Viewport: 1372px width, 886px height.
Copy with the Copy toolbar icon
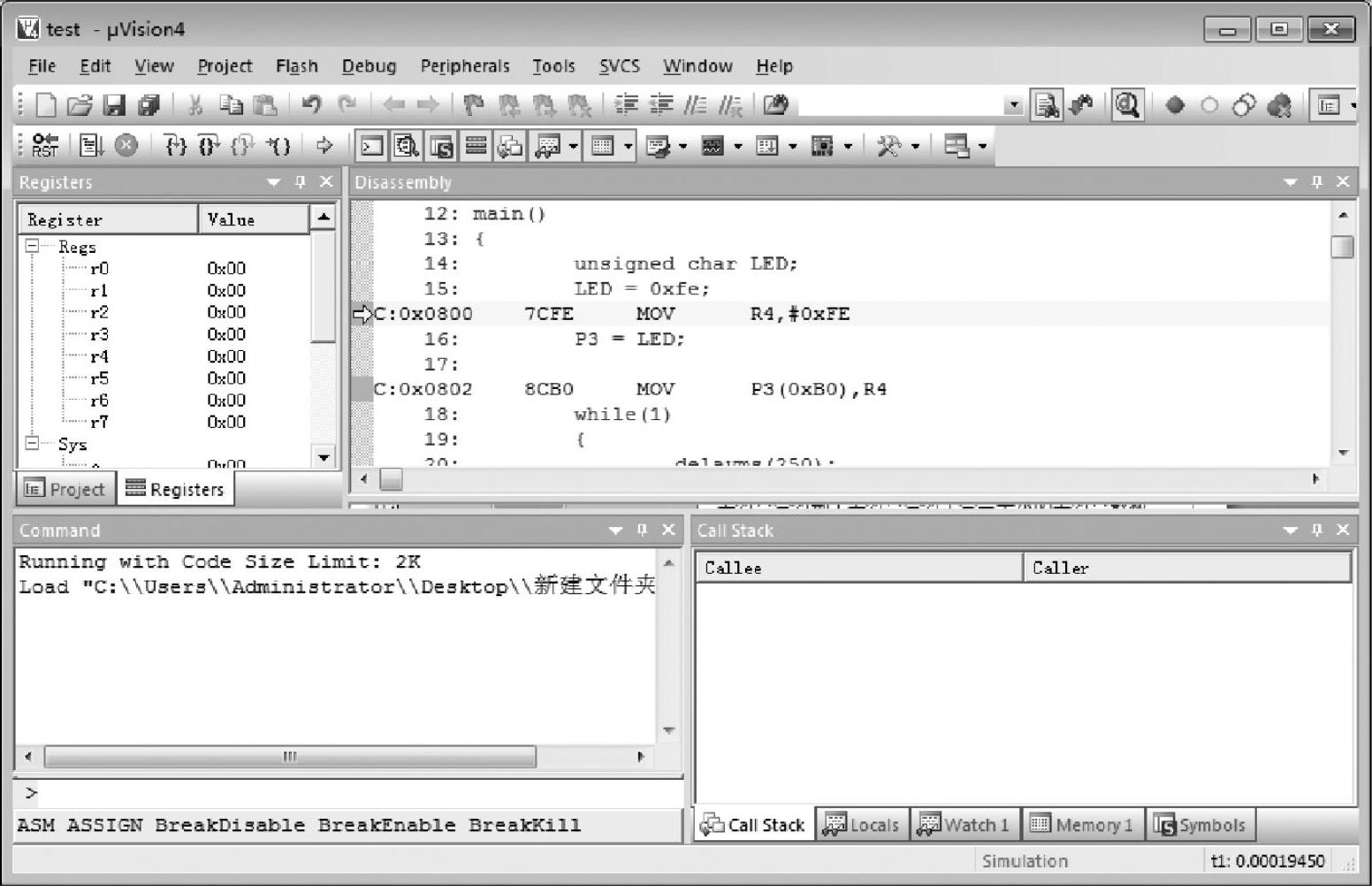click(231, 105)
